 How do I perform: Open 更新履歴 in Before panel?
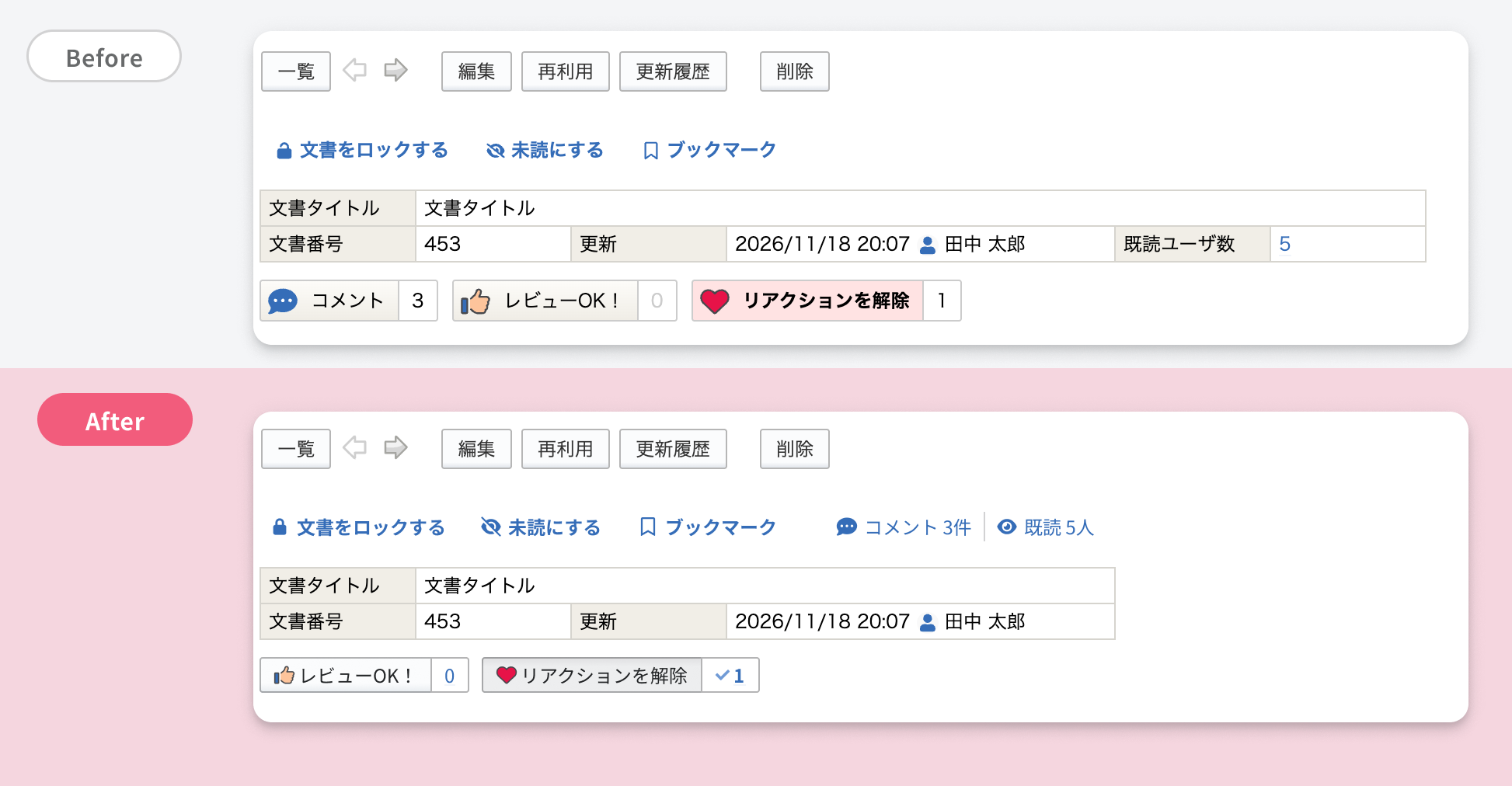pyautogui.click(x=673, y=71)
